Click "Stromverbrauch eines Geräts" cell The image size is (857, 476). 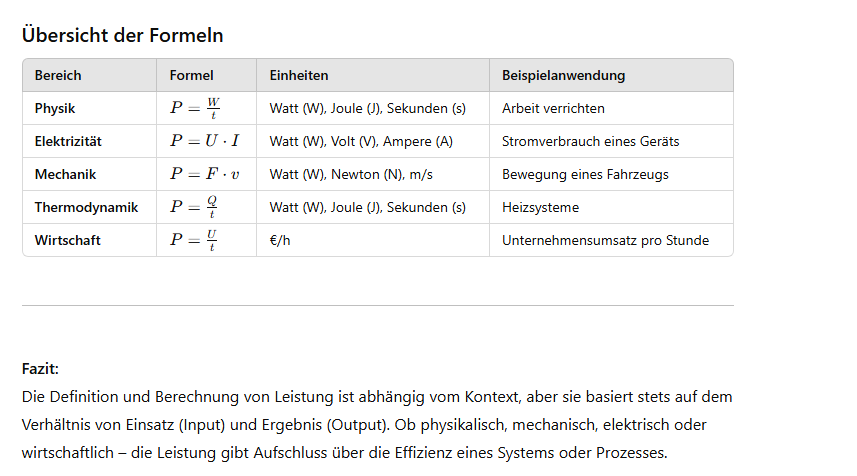tap(590, 141)
